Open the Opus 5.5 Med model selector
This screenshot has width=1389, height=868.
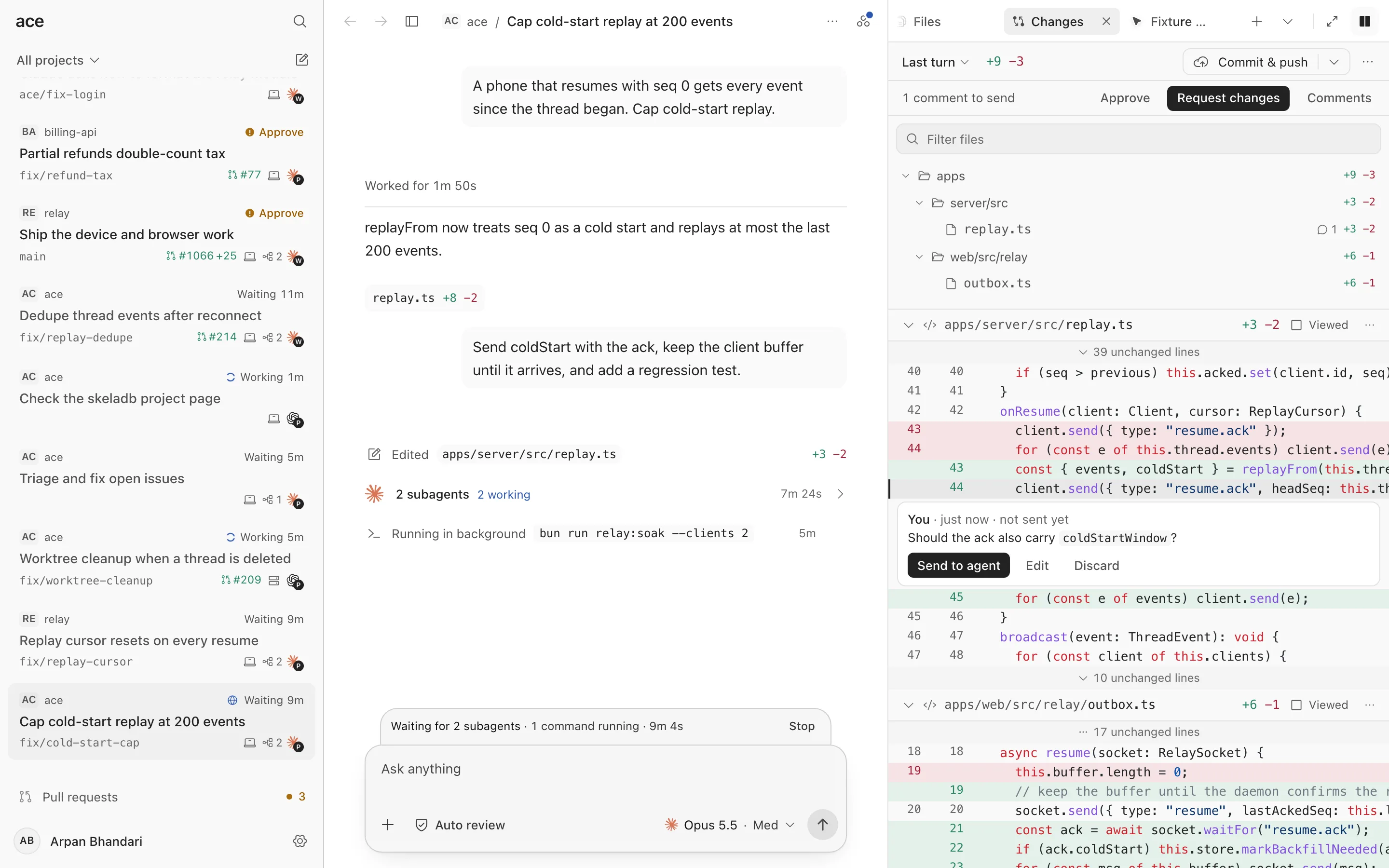[730, 825]
